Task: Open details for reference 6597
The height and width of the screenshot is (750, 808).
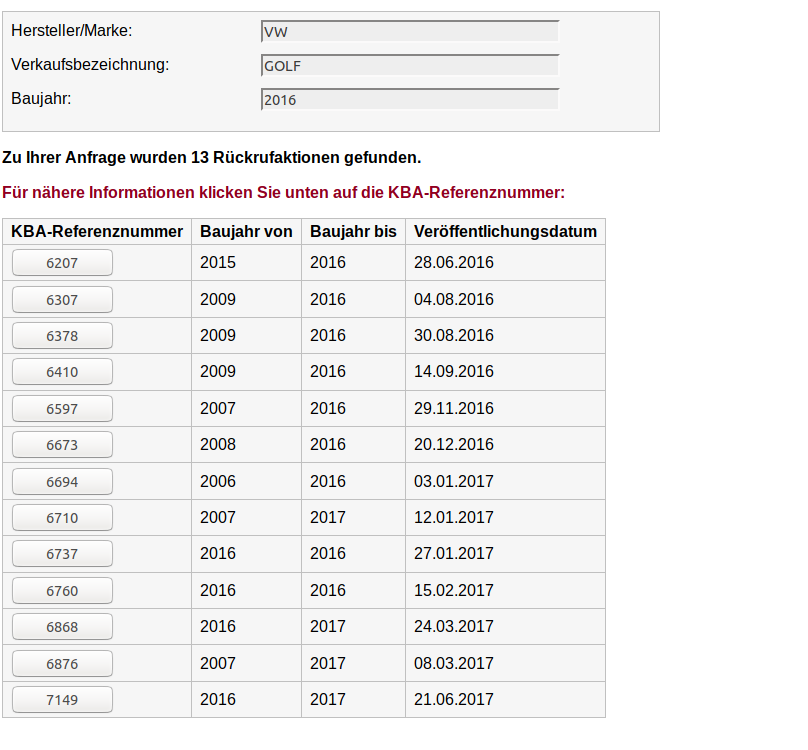Action: point(62,409)
